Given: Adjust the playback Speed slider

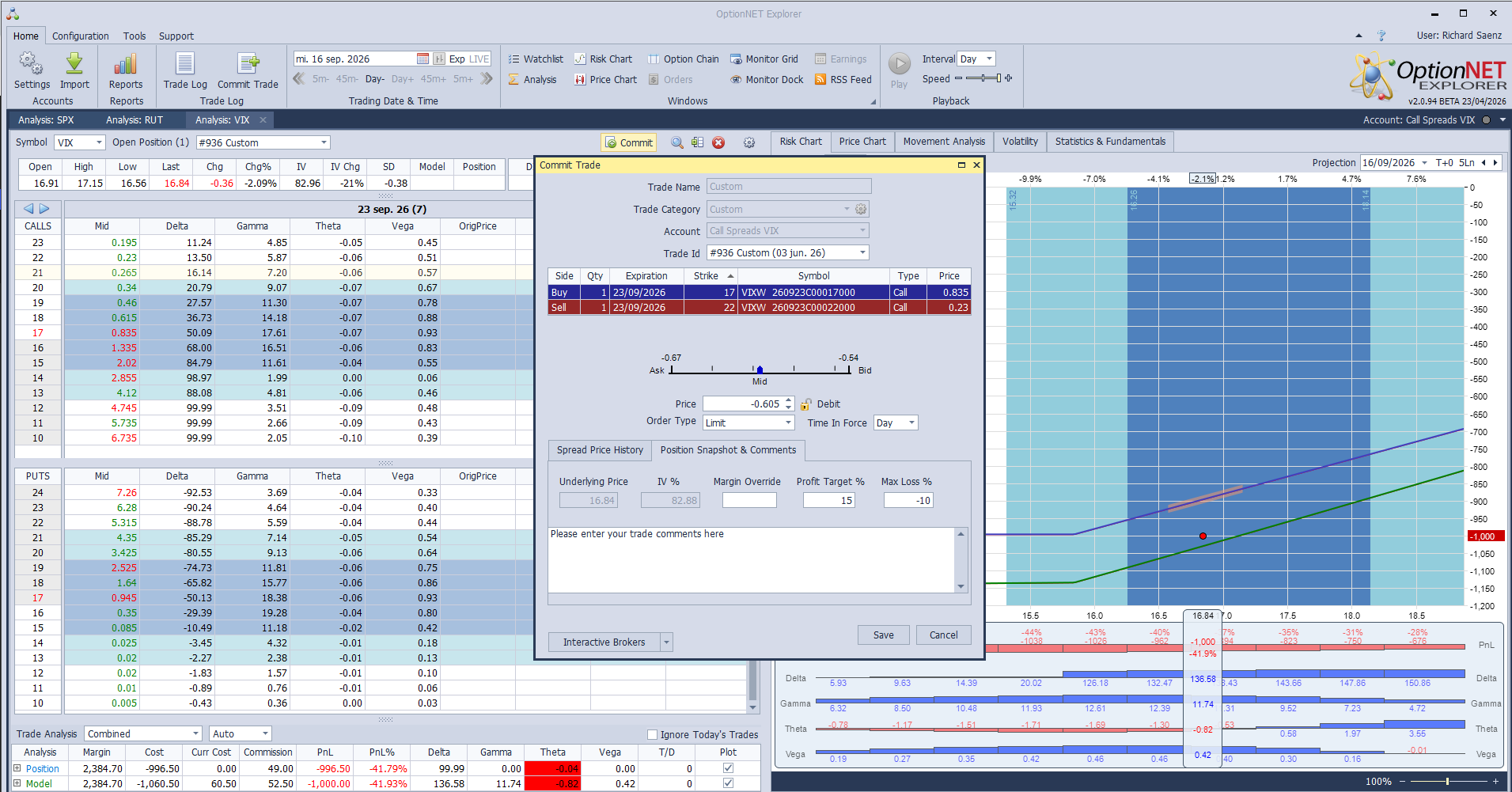Looking at the screenshot, I should click(x=983, y=78).
